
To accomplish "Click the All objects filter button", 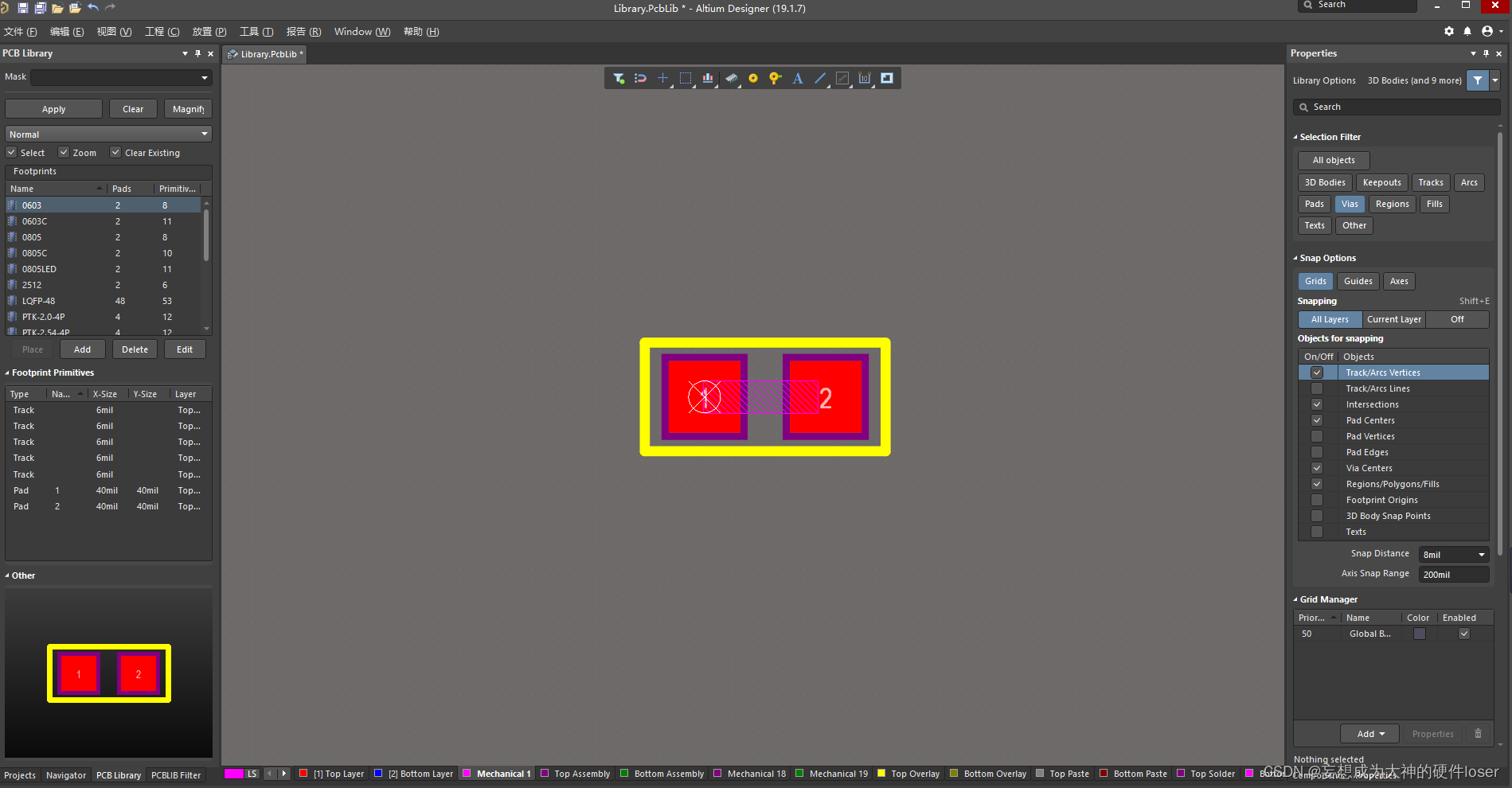I will [x=1334, y=160].
